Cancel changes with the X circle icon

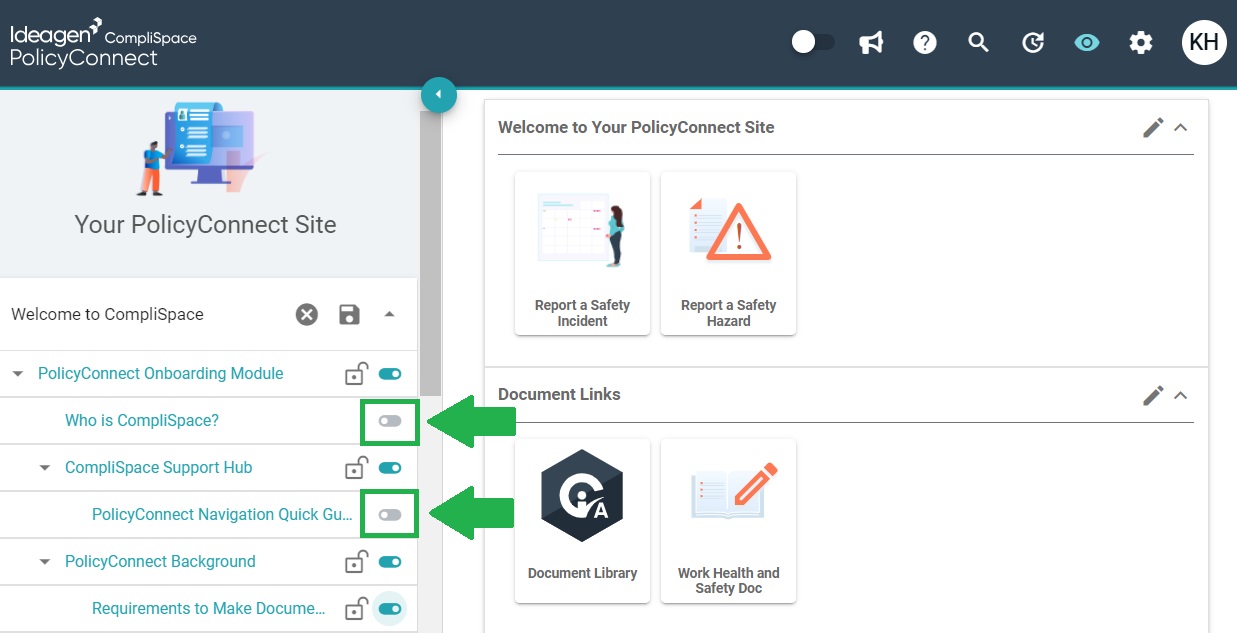click(307, 314)
